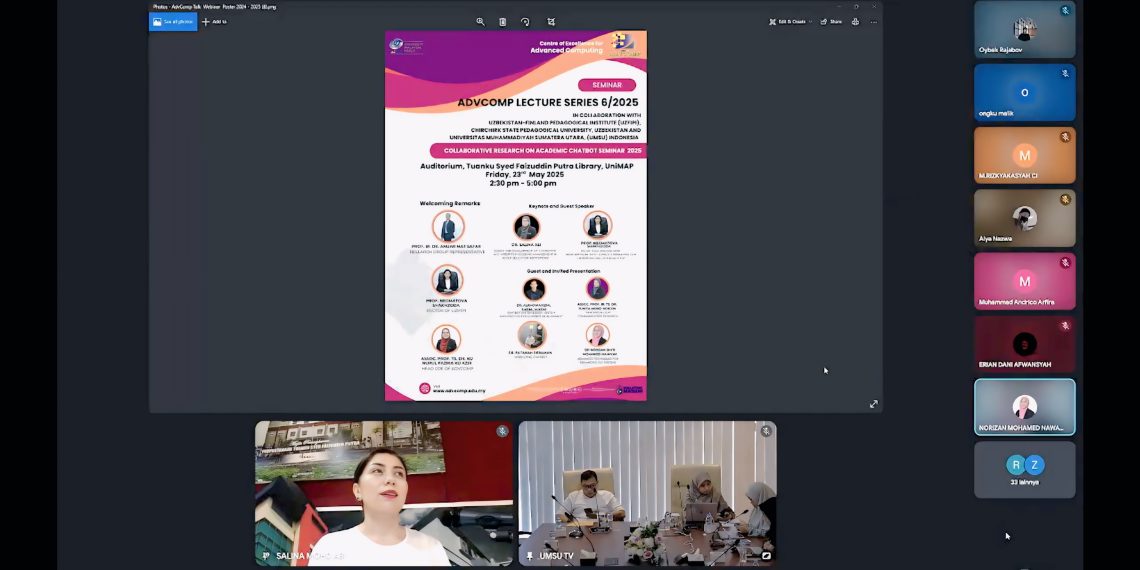Zoom in with the magnifier icon
This screenshot has width=1140, height=570.
[x=481, y=22]
